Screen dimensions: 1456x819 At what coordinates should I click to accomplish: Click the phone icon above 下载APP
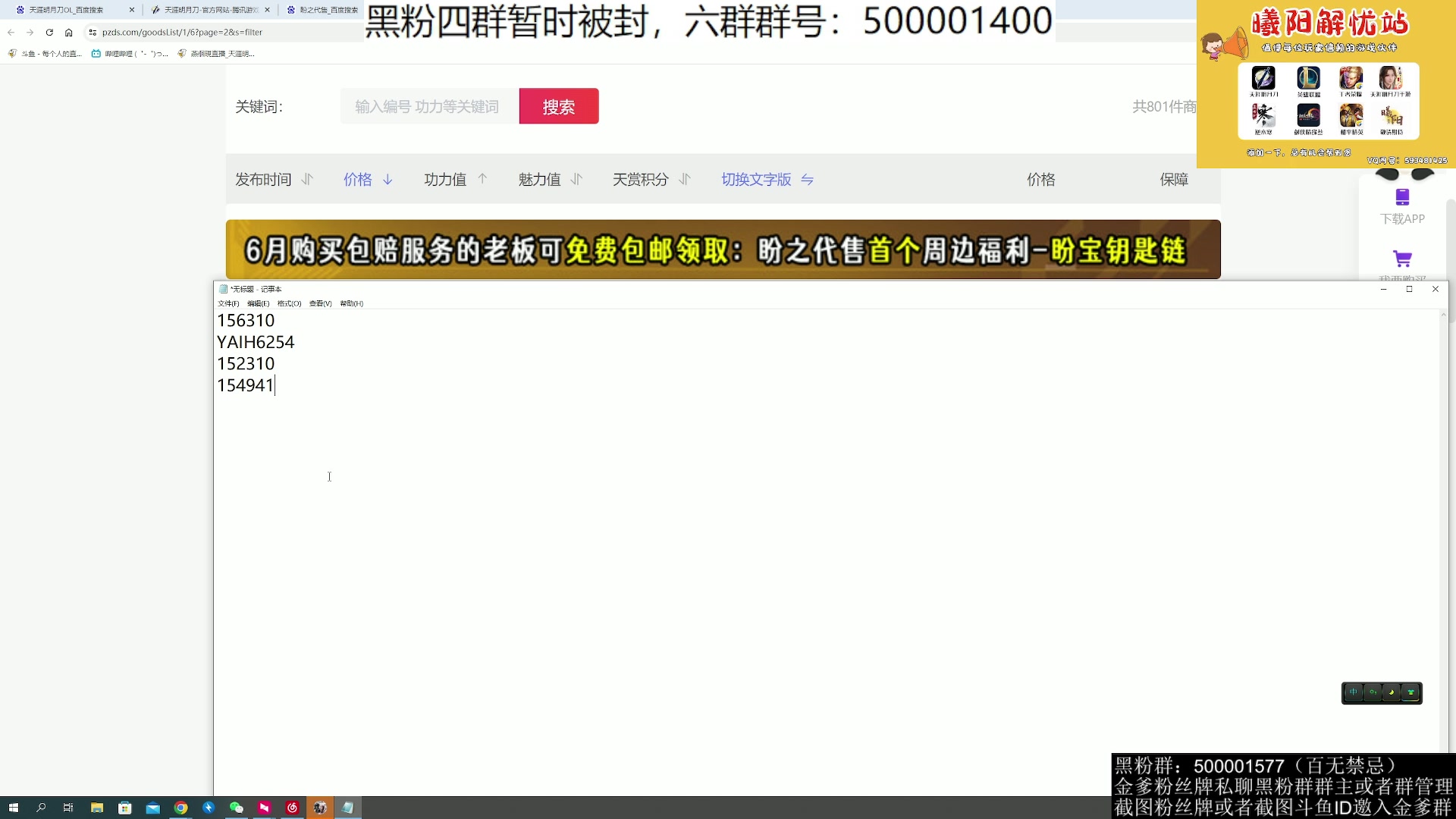(x=1403, y=196)
